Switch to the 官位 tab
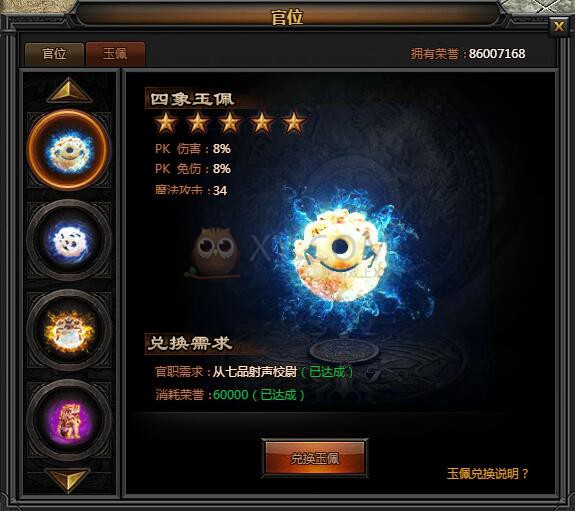This screenshot has height=511, width=575. tap(54, 54)
